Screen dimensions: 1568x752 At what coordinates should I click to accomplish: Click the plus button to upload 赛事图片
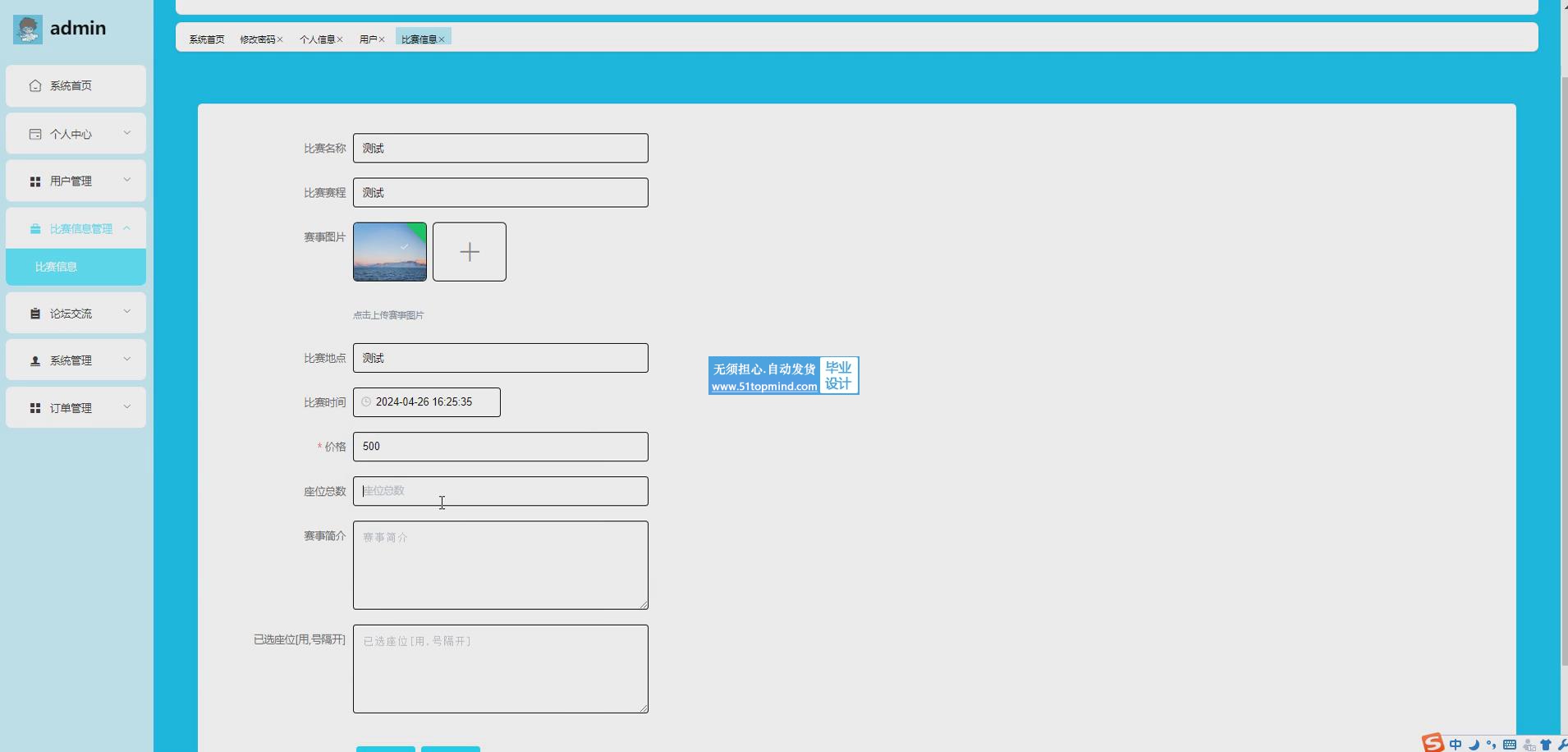click(470, 252)
